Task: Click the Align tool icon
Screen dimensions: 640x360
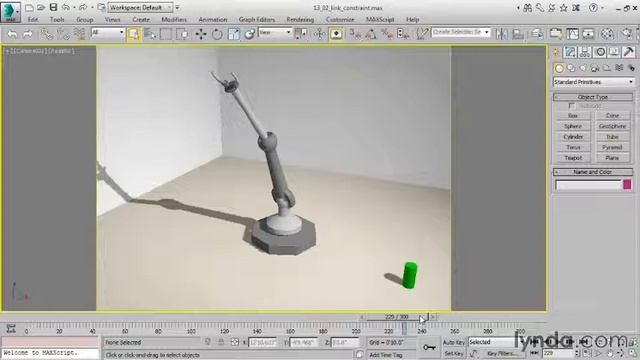Action: click(x=518, y=34)
